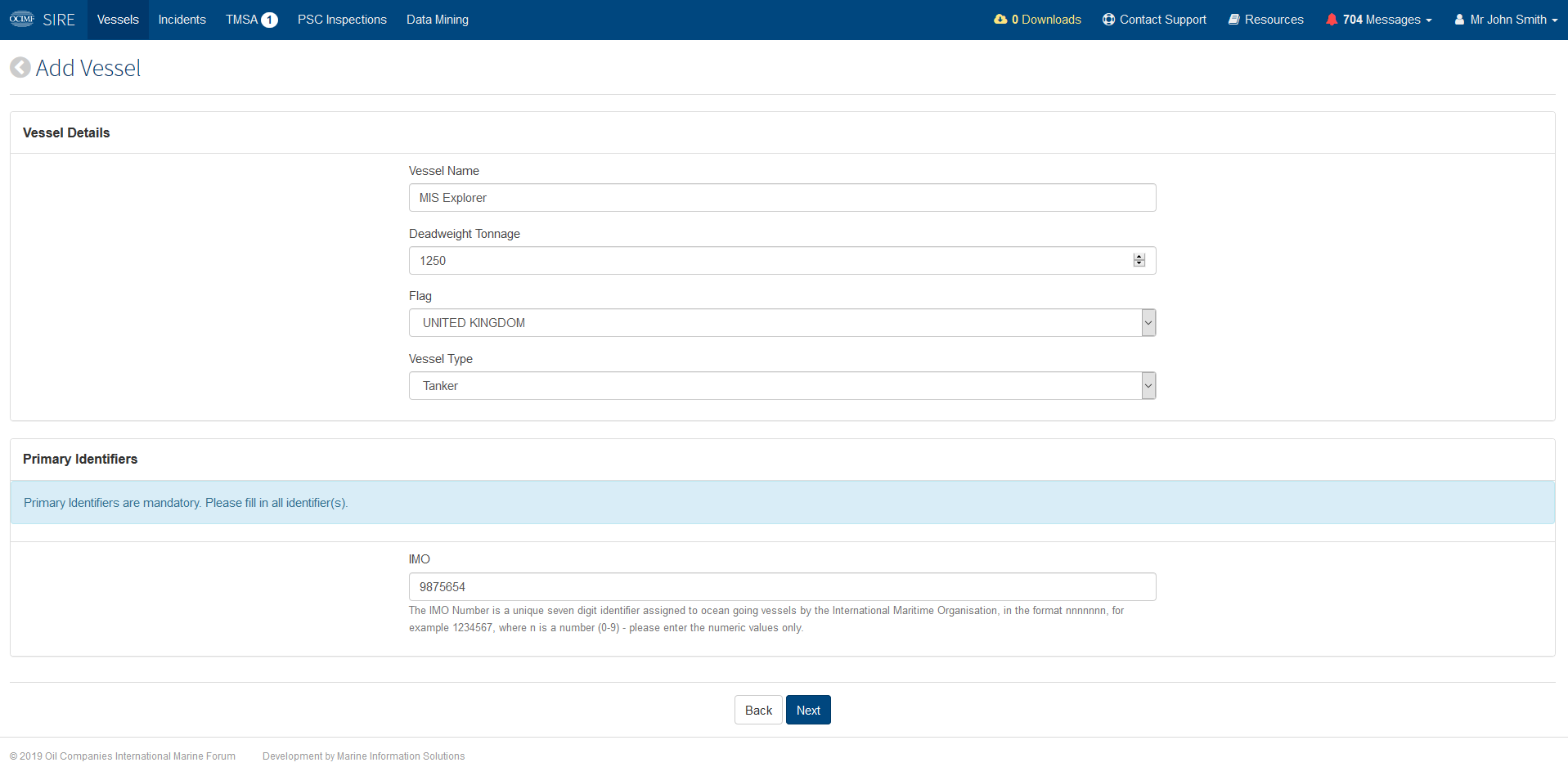The width and height of the screenshot is (1568, 767).
Task: Click the Add Vessel heading
Action: (x=88, y=68)
